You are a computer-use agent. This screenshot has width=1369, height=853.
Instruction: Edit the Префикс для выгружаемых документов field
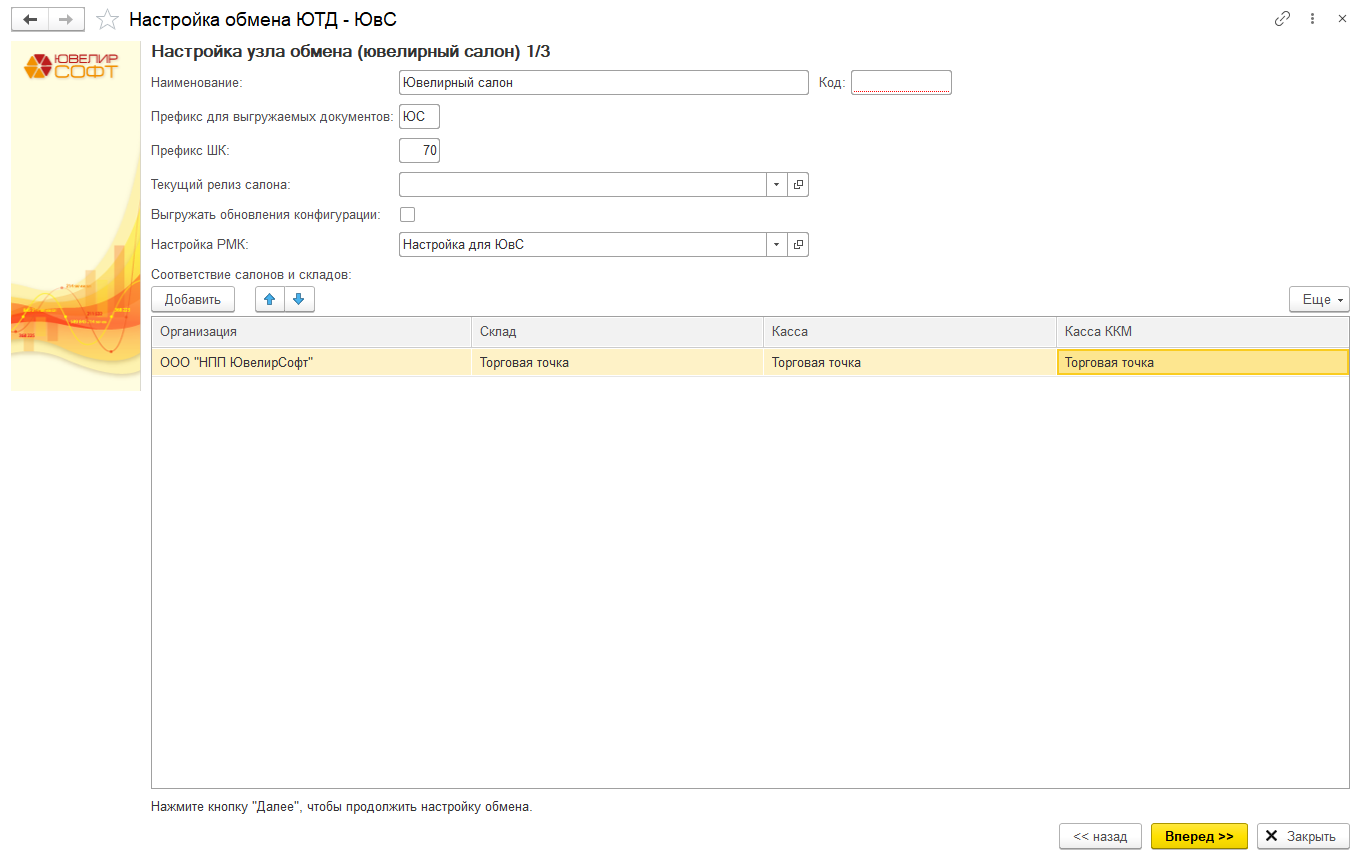tap(419, 116)
